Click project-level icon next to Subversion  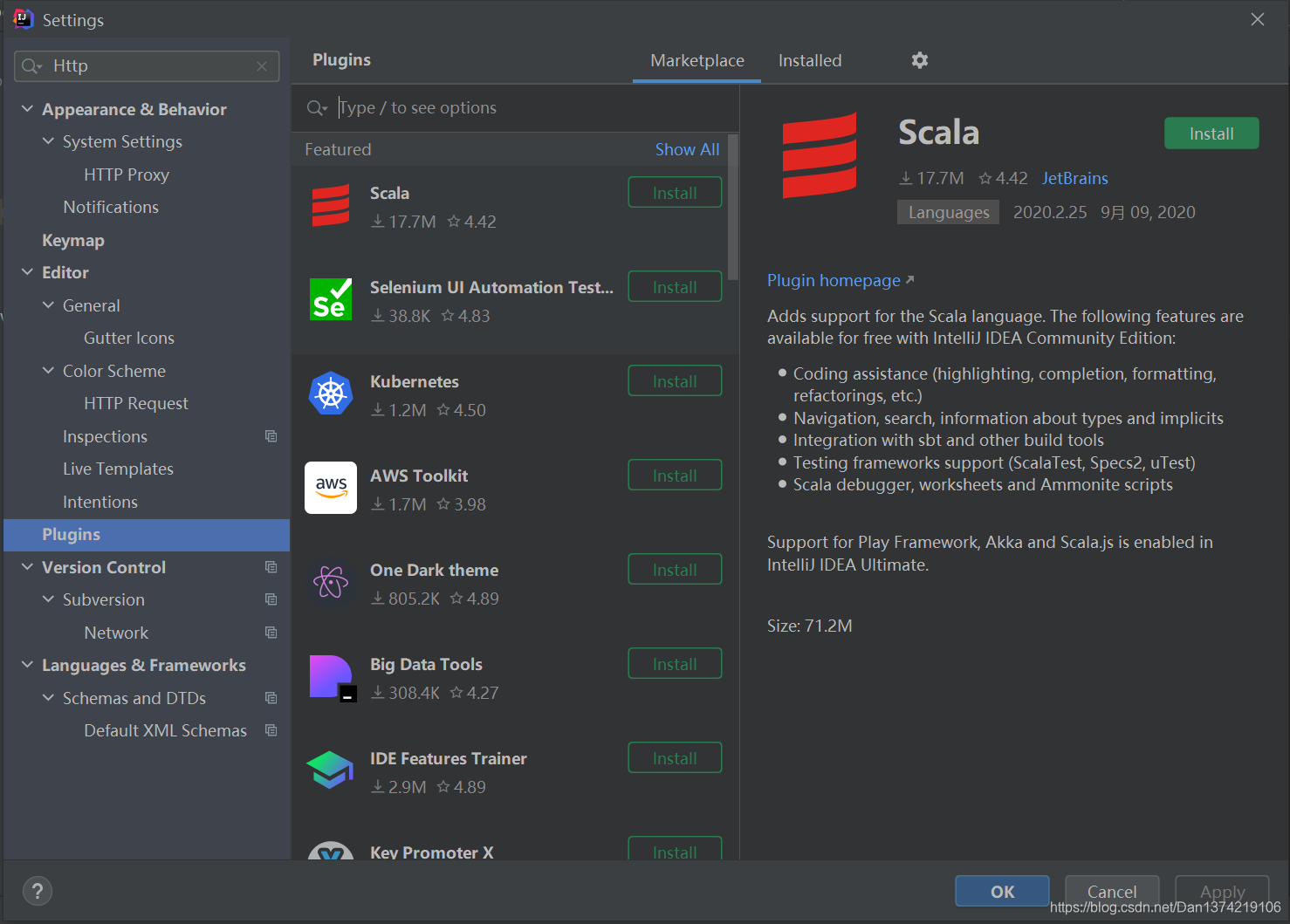point(271,599)
